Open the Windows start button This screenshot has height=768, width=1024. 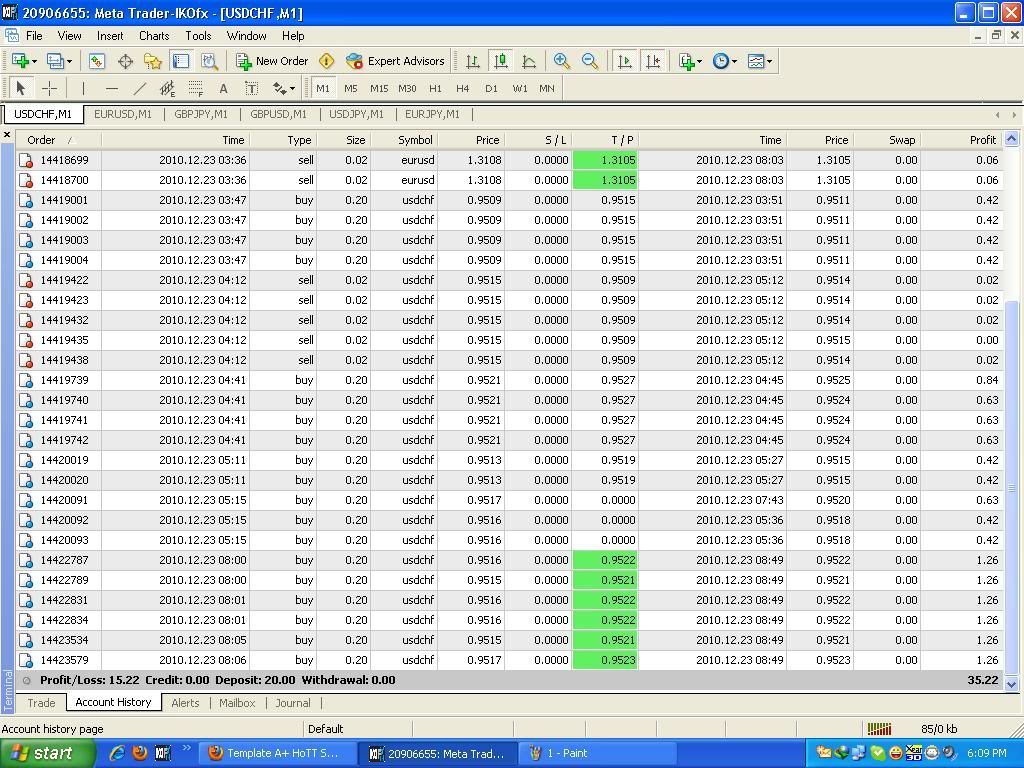point(47,753)
